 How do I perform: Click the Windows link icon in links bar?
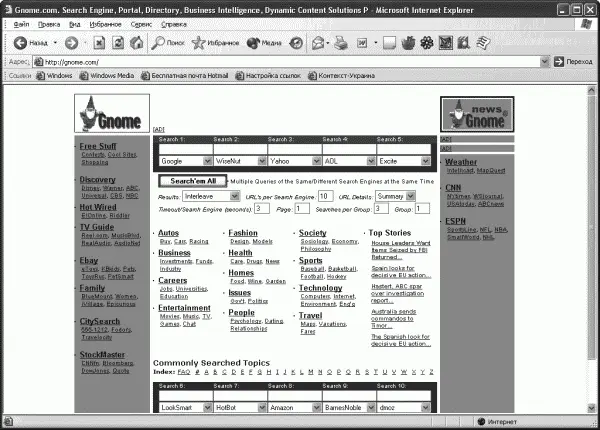(x=41, y=76)
